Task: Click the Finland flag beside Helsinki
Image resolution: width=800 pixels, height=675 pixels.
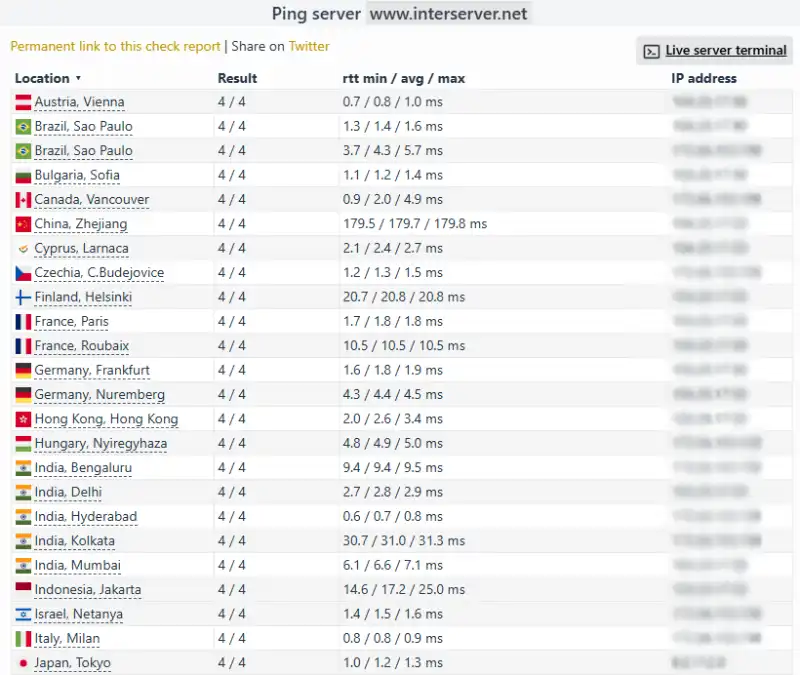Action: tap(23, 297)
